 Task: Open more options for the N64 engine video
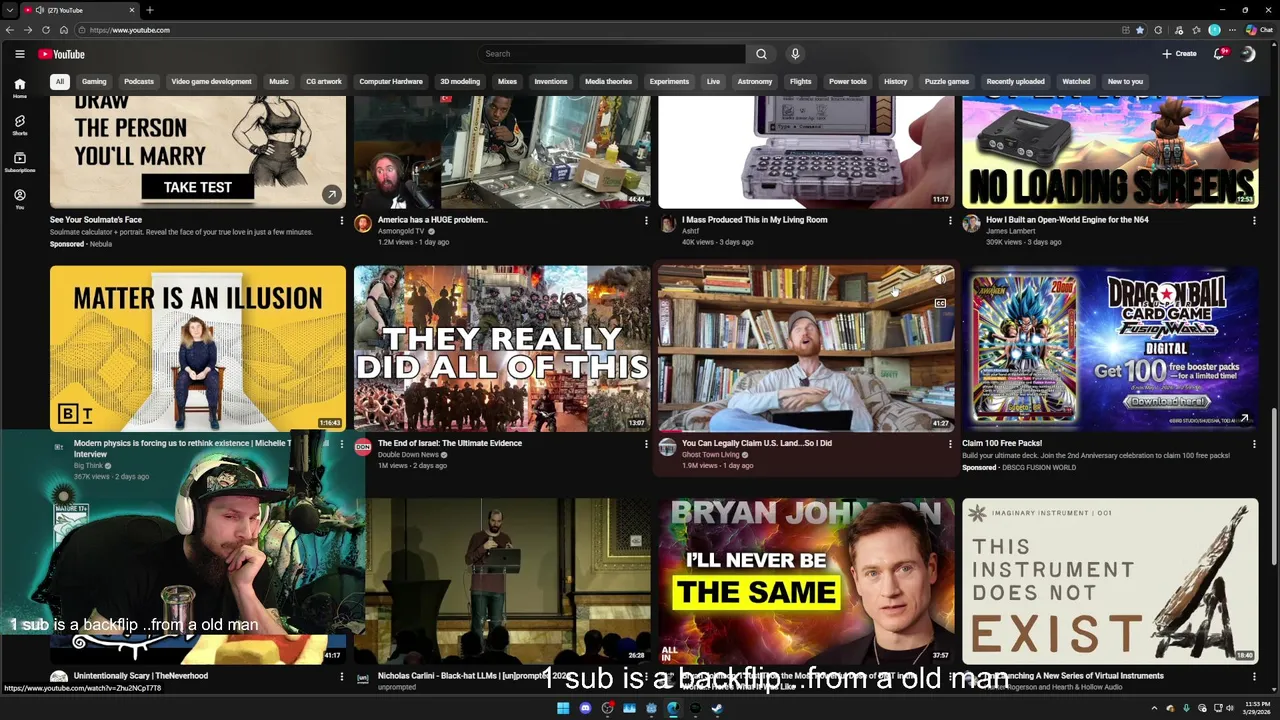1254,220
